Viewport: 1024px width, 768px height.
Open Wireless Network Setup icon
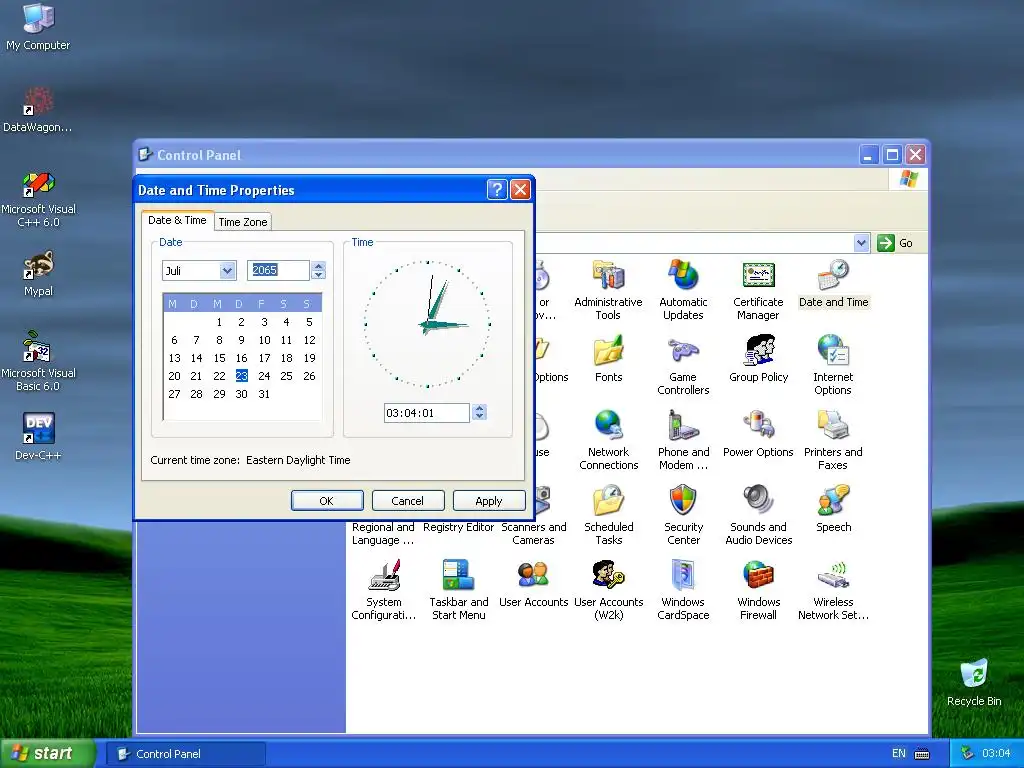point(833,575)
